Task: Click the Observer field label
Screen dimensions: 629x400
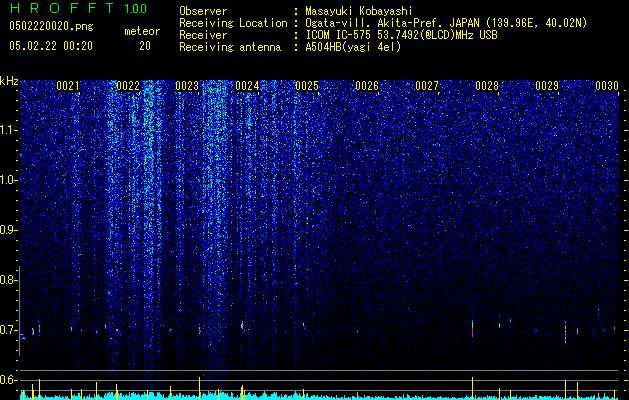Action: click(203, 11)
